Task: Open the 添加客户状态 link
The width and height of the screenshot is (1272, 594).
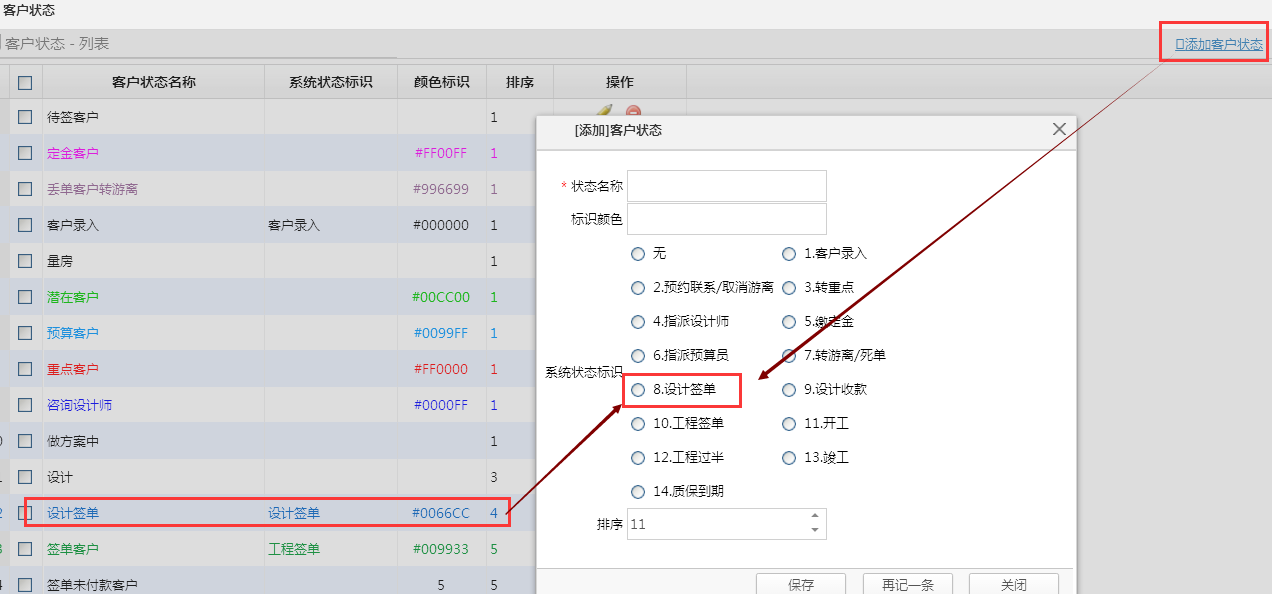Action: (1218, 44)
